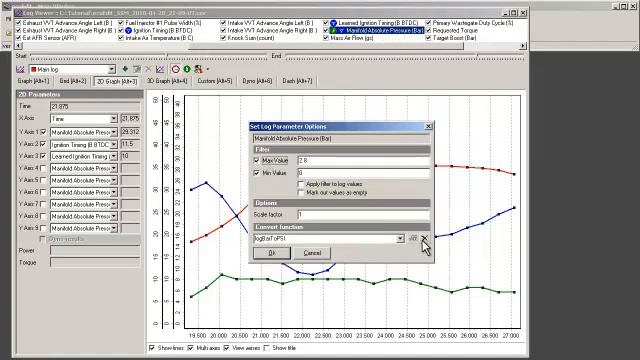
Task: Click the figure icon before dropdown arrow
Action: click(198, 69)
